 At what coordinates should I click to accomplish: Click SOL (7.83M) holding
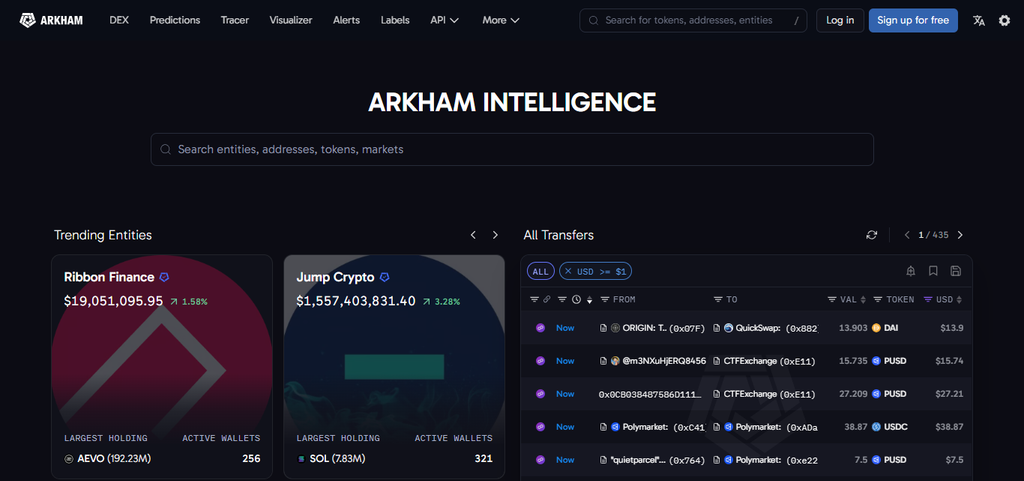pos(332,459)
